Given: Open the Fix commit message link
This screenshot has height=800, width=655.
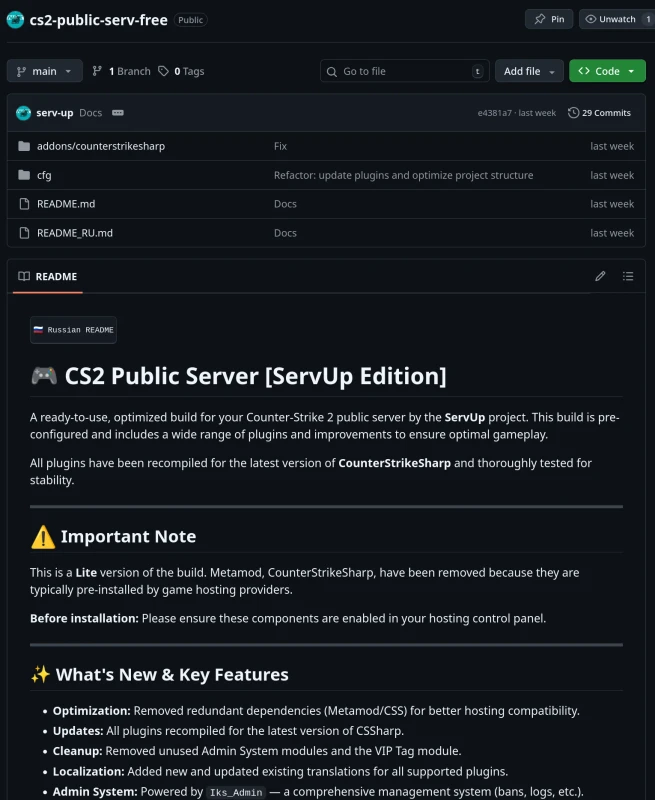Looking at the screenshot, I should click(x=280, y=146).
